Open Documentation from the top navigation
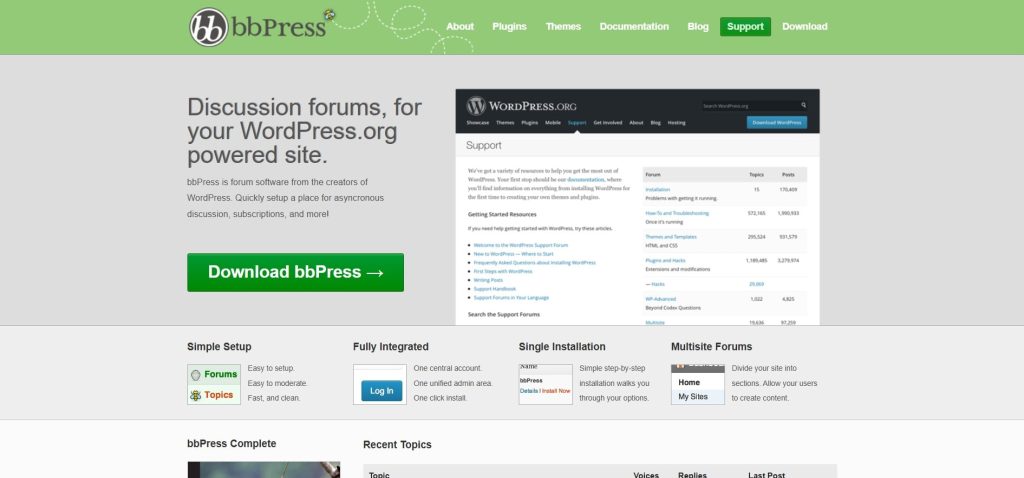1024x478 pixels. (x=634, y=27)
